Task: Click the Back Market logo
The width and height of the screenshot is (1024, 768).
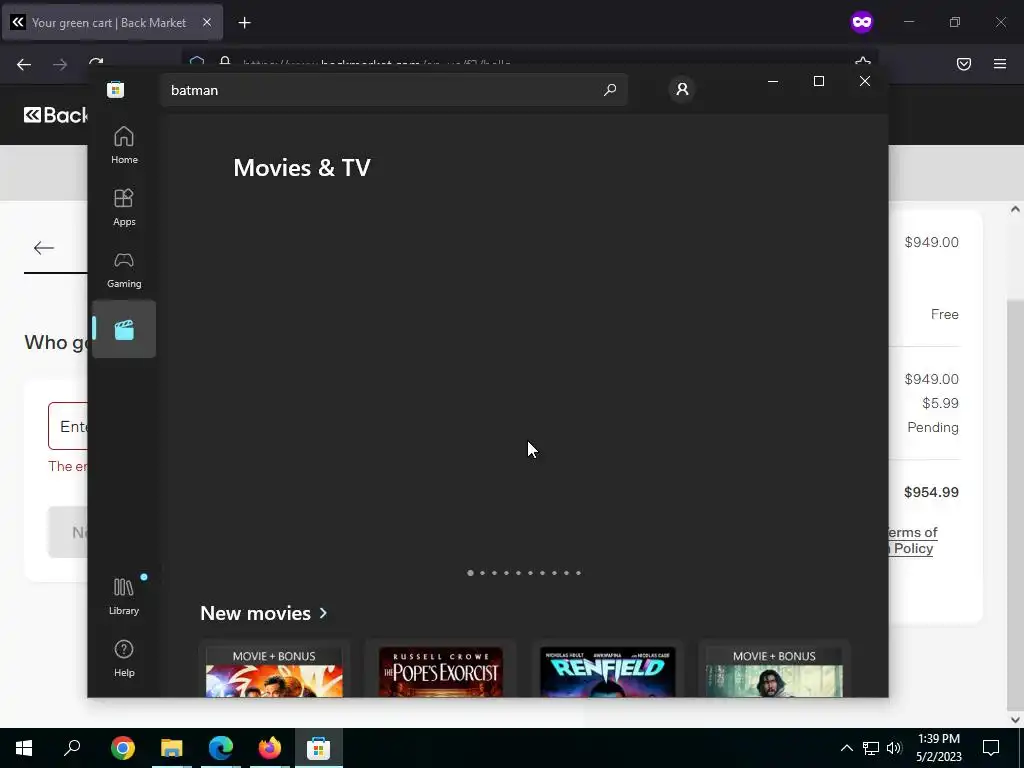Action: pos(56,115)
